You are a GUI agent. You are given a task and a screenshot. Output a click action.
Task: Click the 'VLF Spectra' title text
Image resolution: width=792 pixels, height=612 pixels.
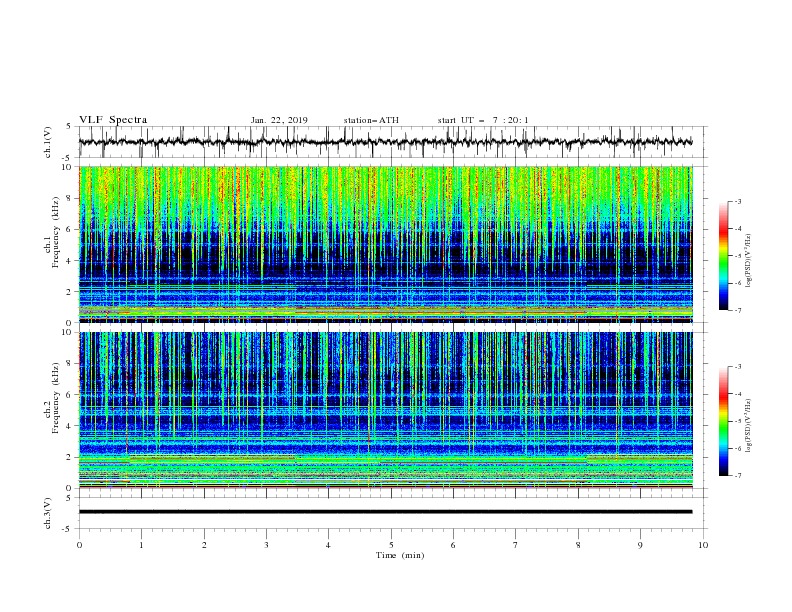click(113, 120)
